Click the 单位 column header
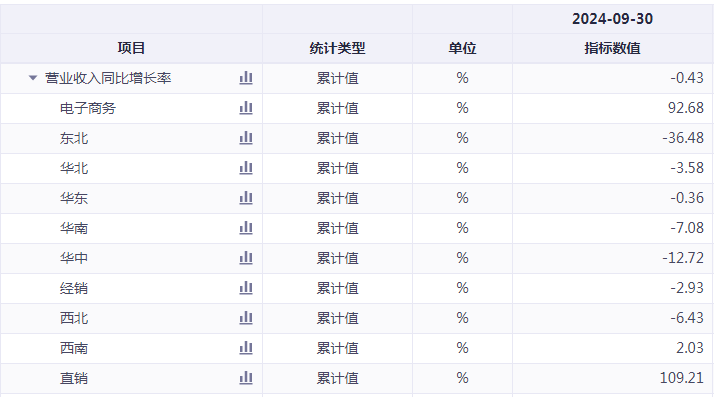 click(x=462, y=48)
